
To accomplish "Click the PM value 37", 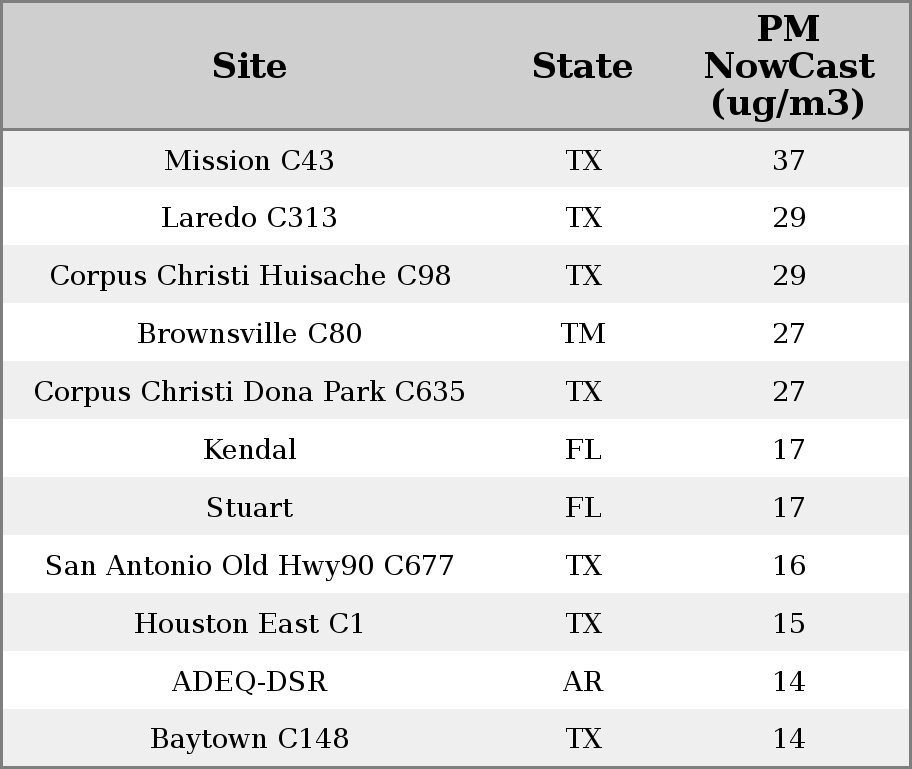I will point(788,160).
